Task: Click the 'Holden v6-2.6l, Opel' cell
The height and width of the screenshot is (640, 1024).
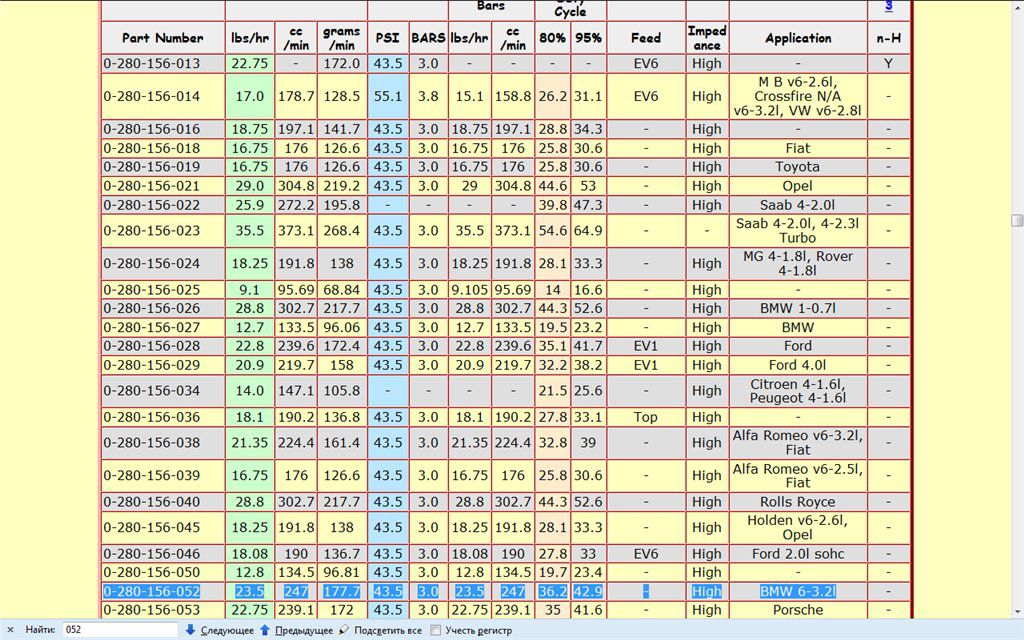Action: tap(798, 527)
